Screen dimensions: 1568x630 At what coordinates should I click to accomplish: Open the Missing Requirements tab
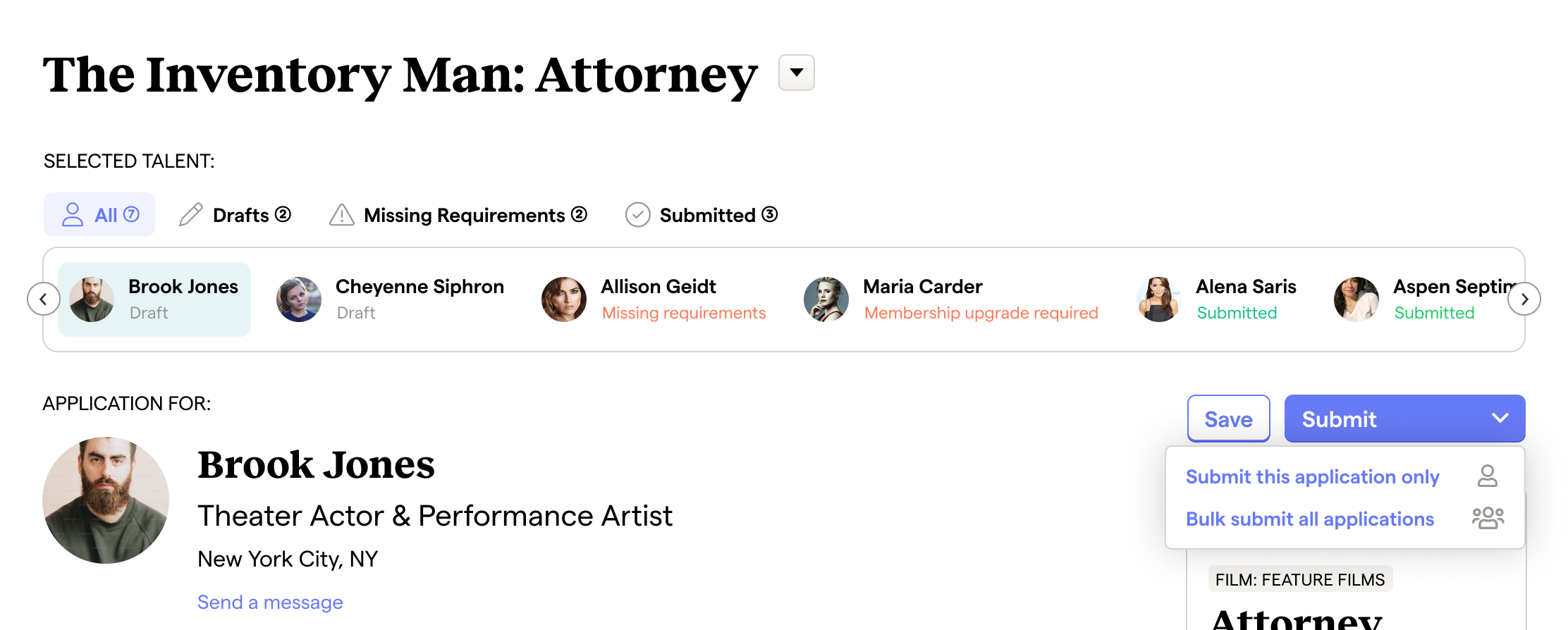tap(465, 215)
